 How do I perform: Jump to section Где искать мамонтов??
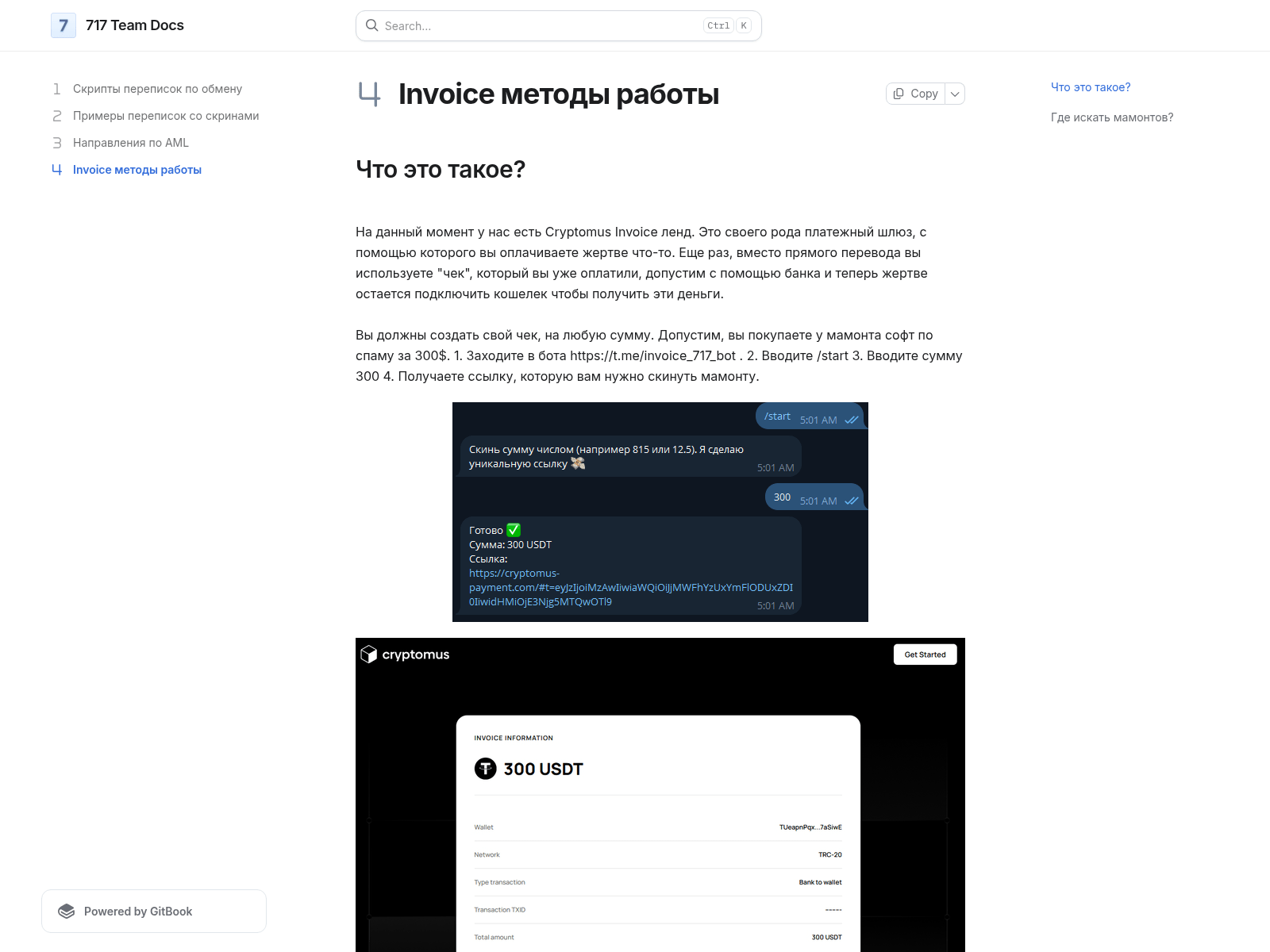[x=1111, y=117]
